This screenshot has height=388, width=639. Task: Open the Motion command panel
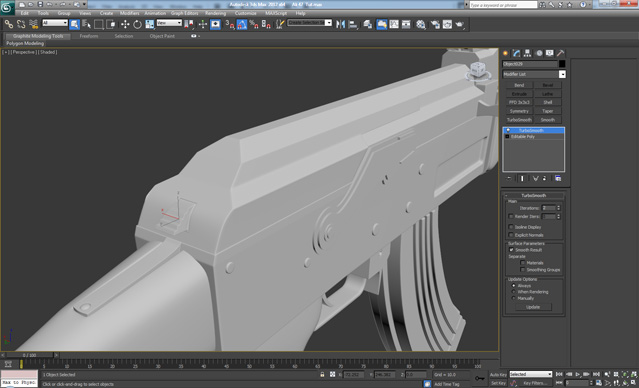click(x=539, y=53)
